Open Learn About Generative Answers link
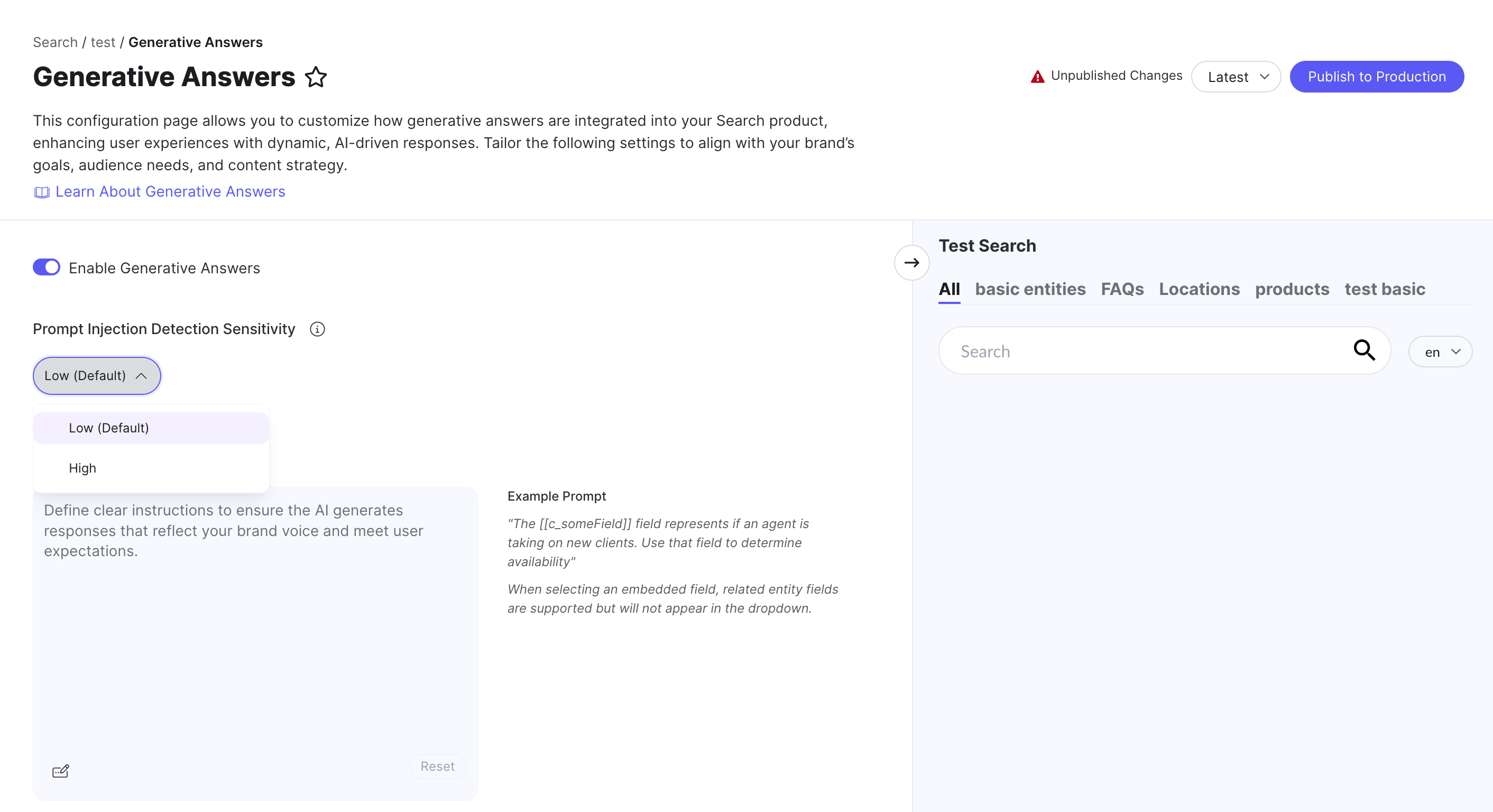 [x=170, y=192]
